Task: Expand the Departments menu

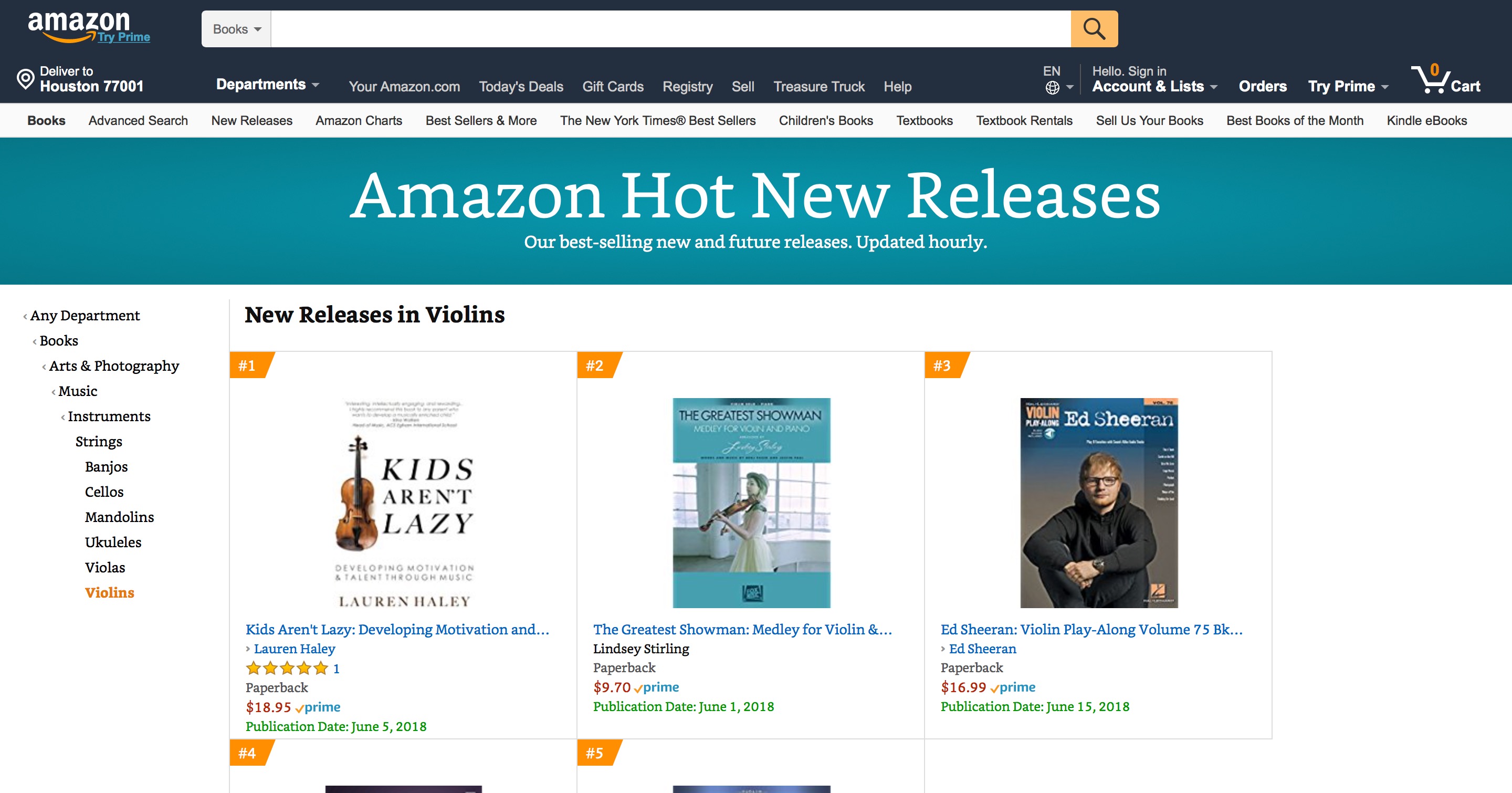Action: click(x=268, y=85)
